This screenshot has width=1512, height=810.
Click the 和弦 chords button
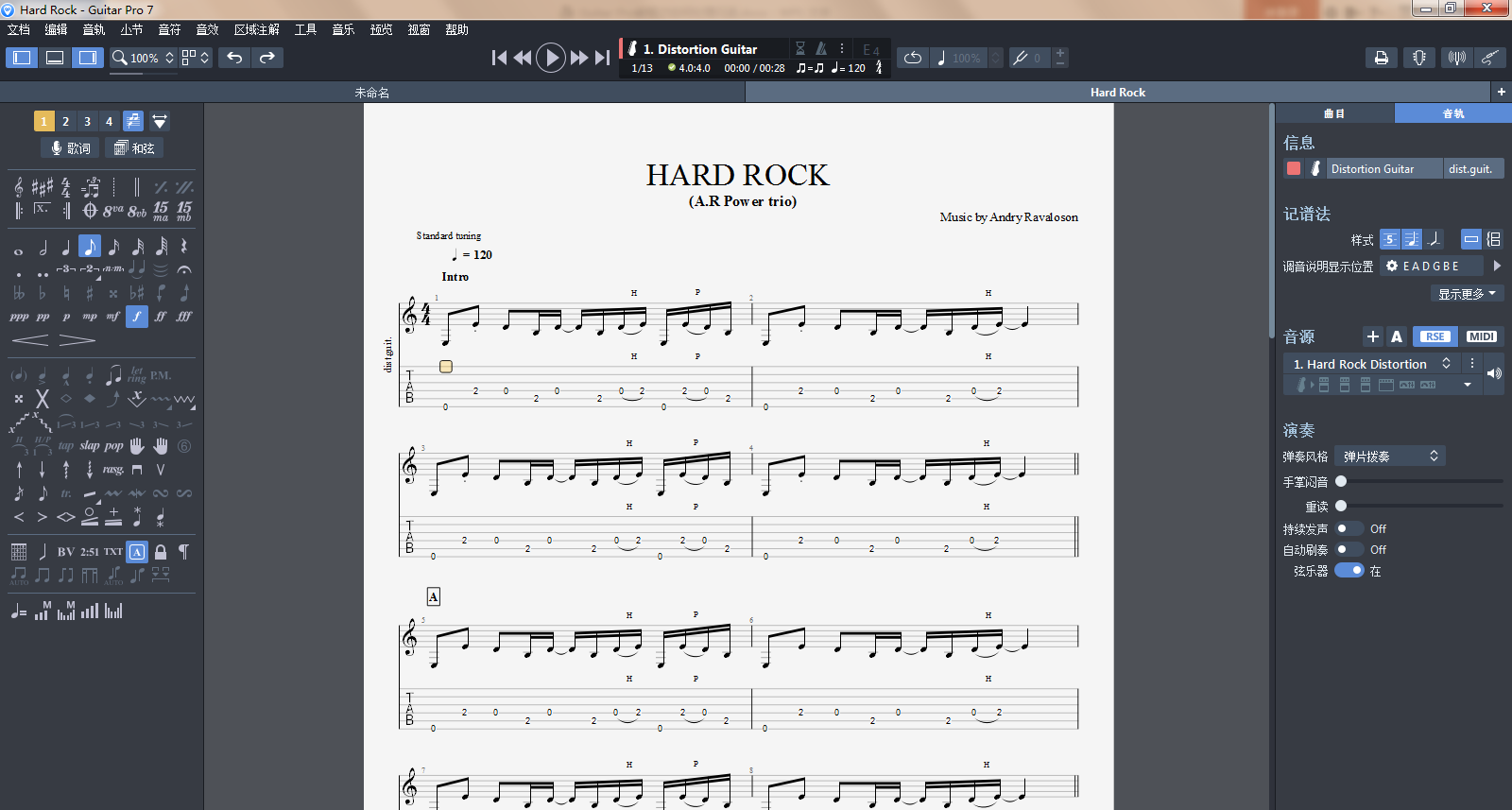[134, 148]
